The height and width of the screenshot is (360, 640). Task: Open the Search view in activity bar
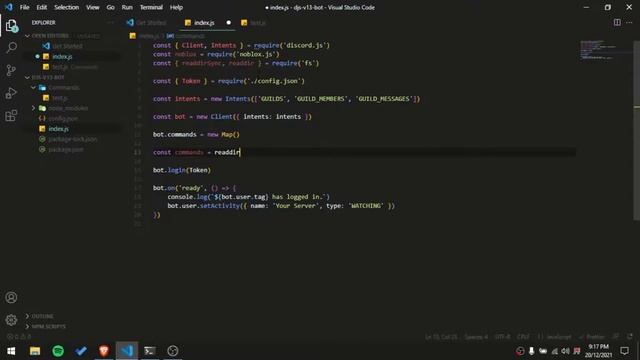11,48
